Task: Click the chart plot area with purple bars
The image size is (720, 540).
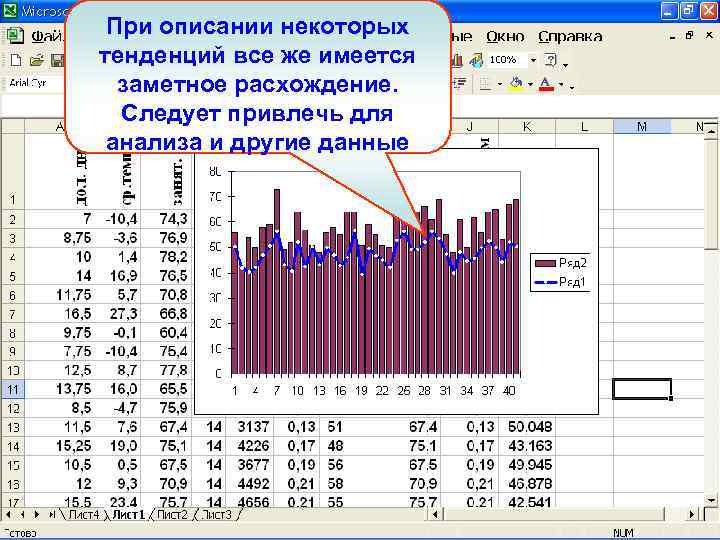Action: point(376,273)
